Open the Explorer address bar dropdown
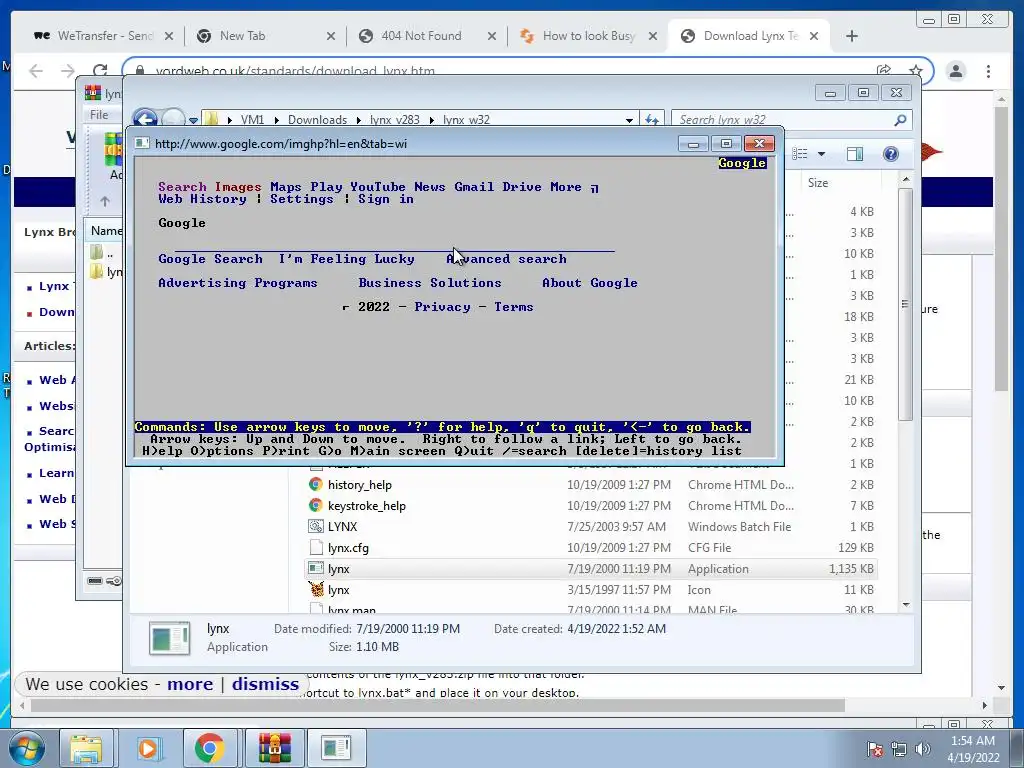The height and width of the screenshot is (768, 1024). pos(629,120)
